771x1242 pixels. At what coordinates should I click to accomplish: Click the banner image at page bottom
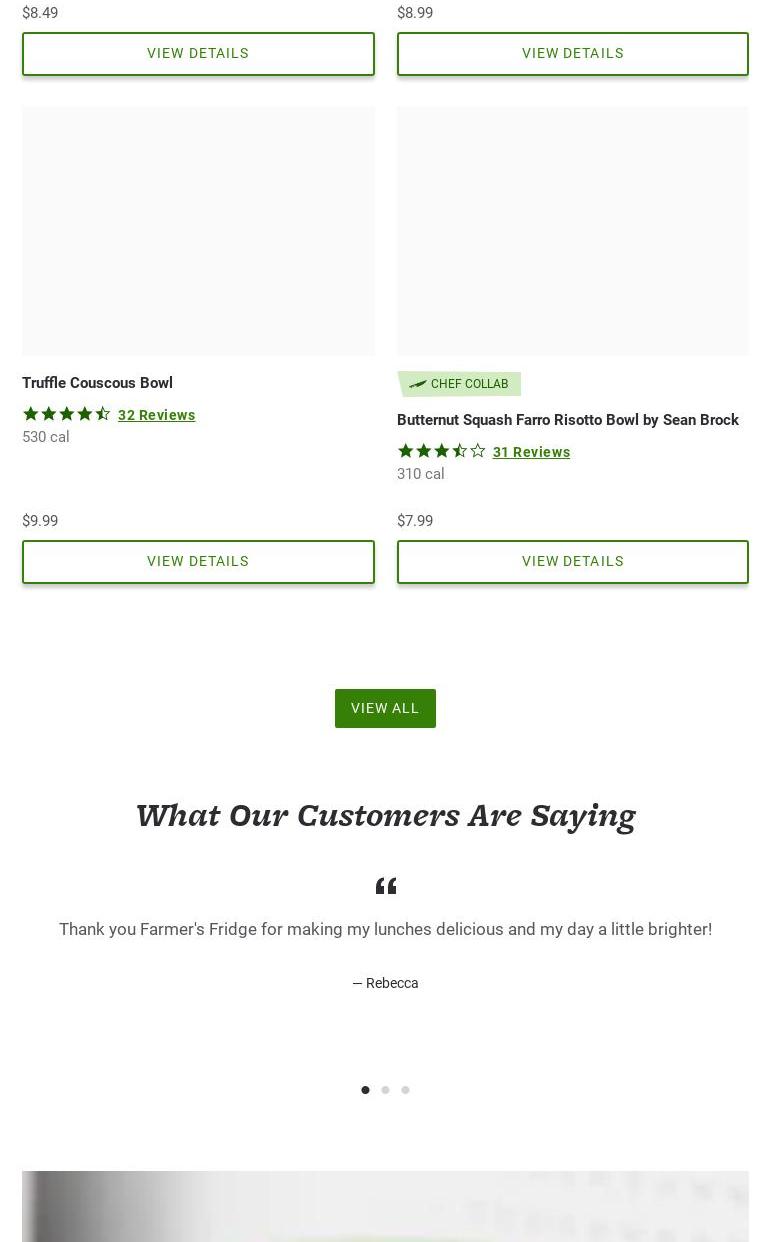[385, 1206]
